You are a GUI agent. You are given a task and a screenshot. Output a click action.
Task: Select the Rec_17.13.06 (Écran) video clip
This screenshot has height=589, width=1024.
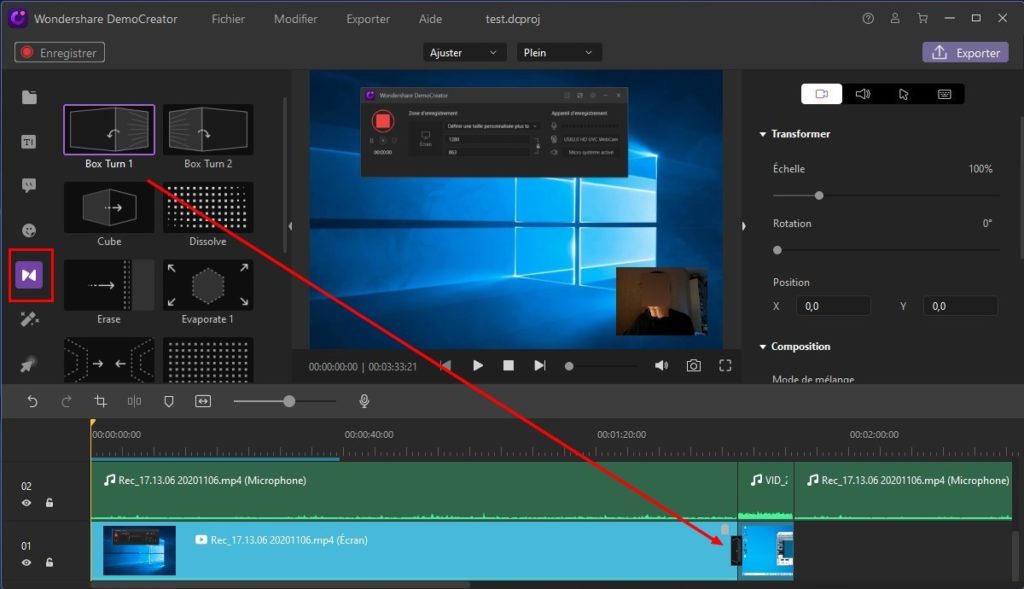[413, 550]
